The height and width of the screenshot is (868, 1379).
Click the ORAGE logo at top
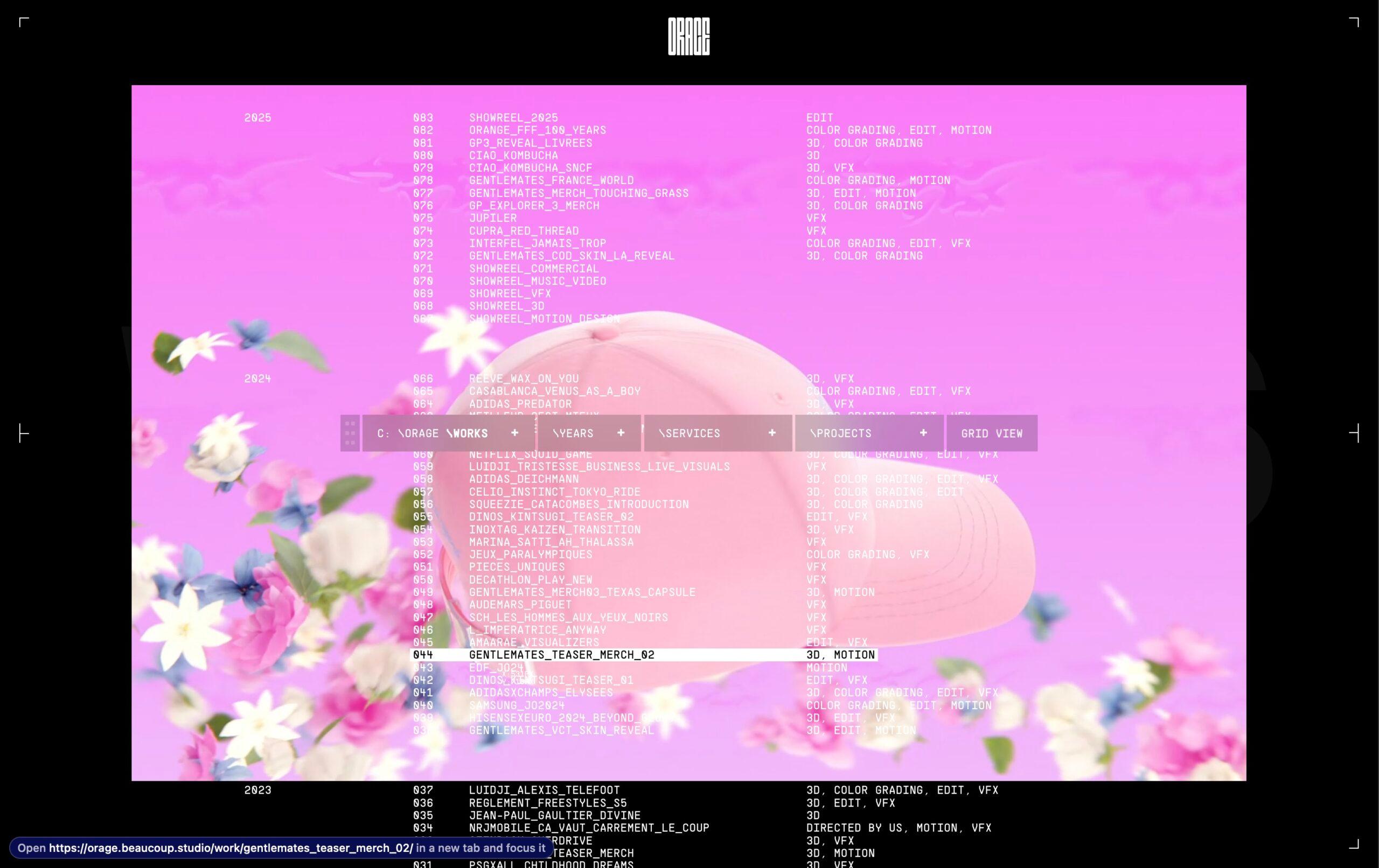pos(688,37)
